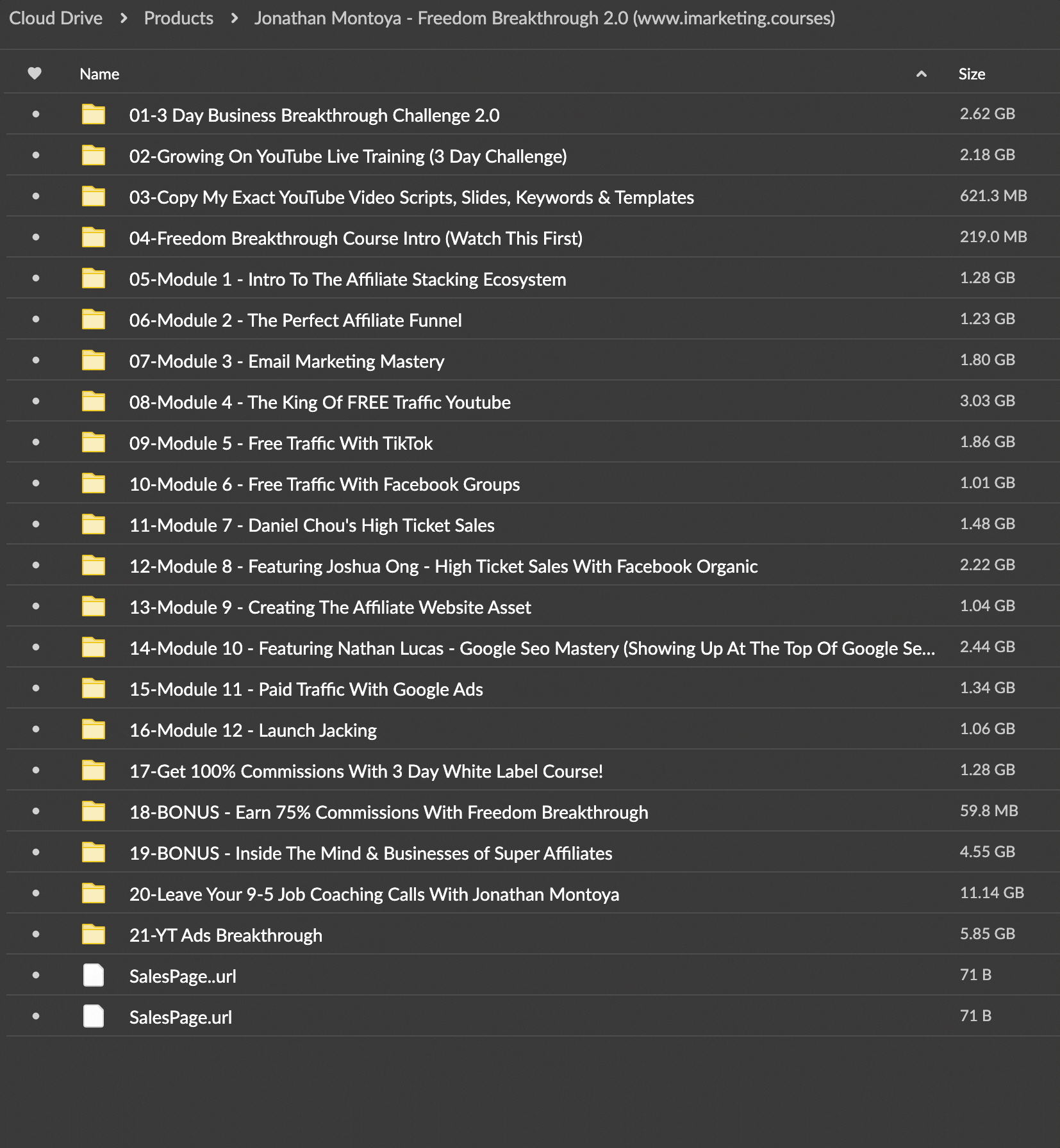Select '08-Module 4 - The King Of FREE Traffic Youtube'
The image size is (1060, 1148).
click(x=320, y=402)
